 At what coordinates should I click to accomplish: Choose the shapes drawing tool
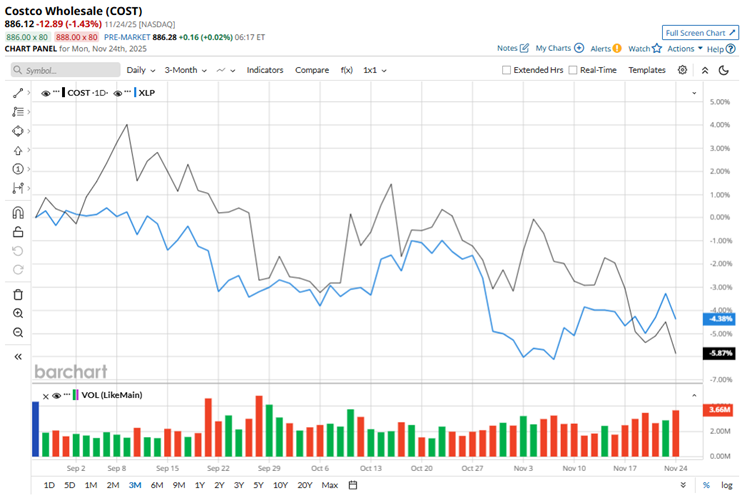[x=18, y=131]
